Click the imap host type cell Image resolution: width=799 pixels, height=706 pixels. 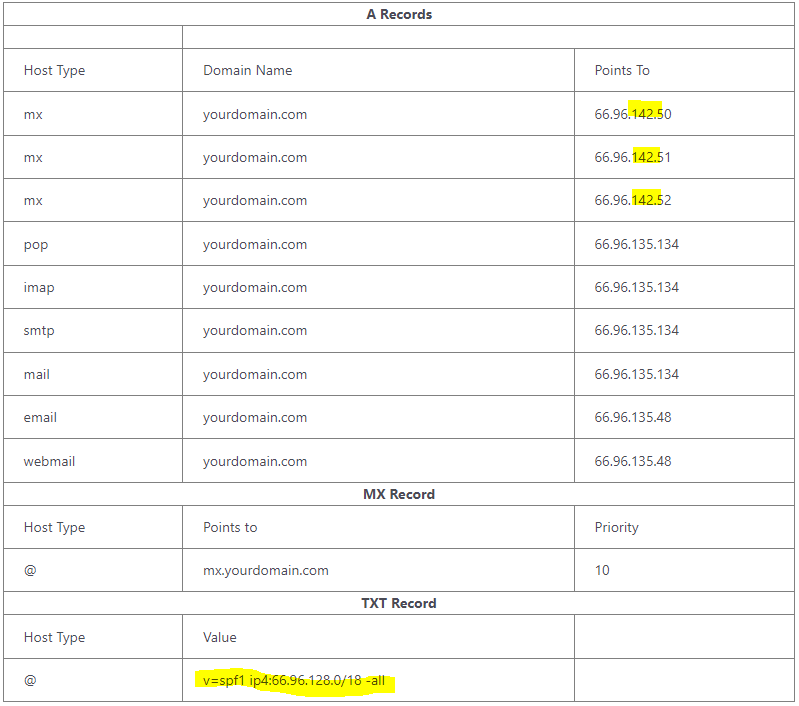(39, 287)
